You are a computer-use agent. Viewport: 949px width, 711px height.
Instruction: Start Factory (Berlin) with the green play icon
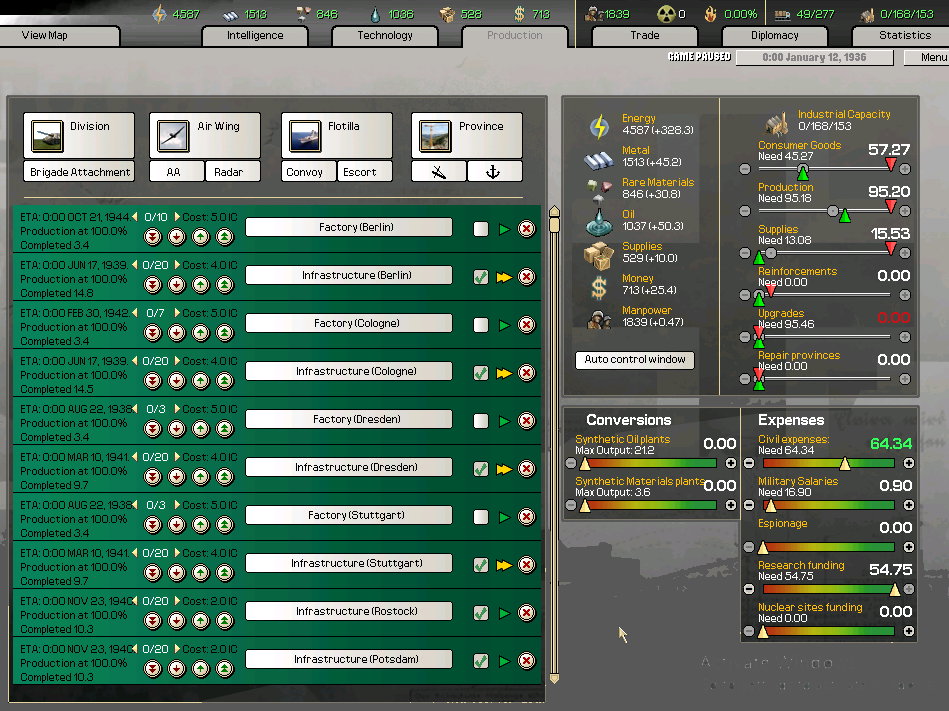coord(503,229)
